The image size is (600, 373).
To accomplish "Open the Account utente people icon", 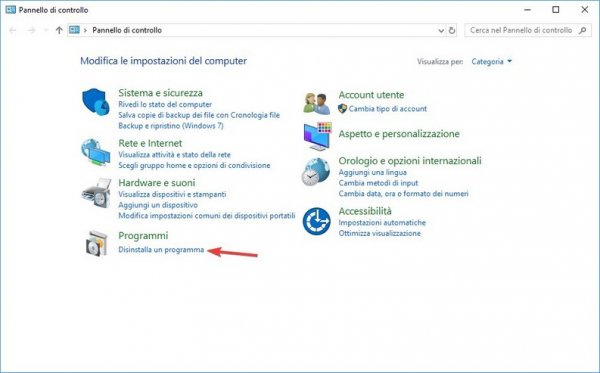I will 316,103.
